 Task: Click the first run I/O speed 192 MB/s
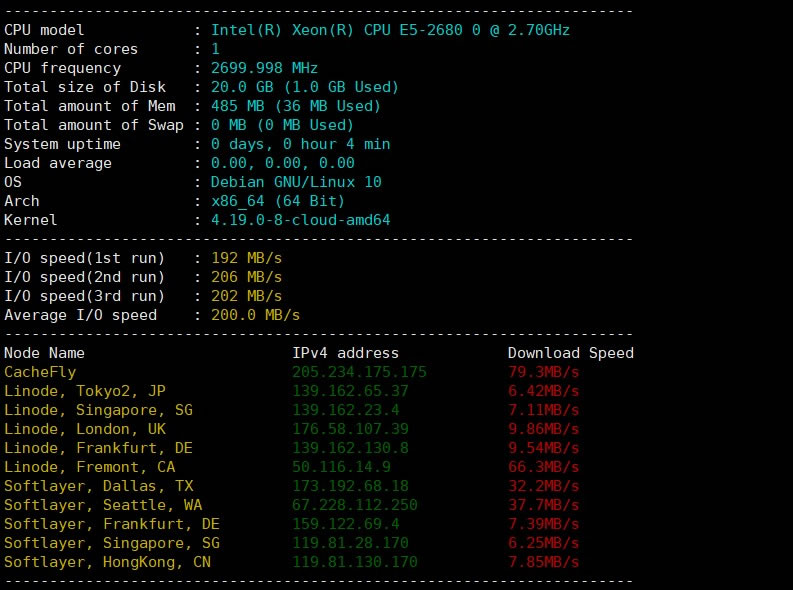(x=246, y=258)
